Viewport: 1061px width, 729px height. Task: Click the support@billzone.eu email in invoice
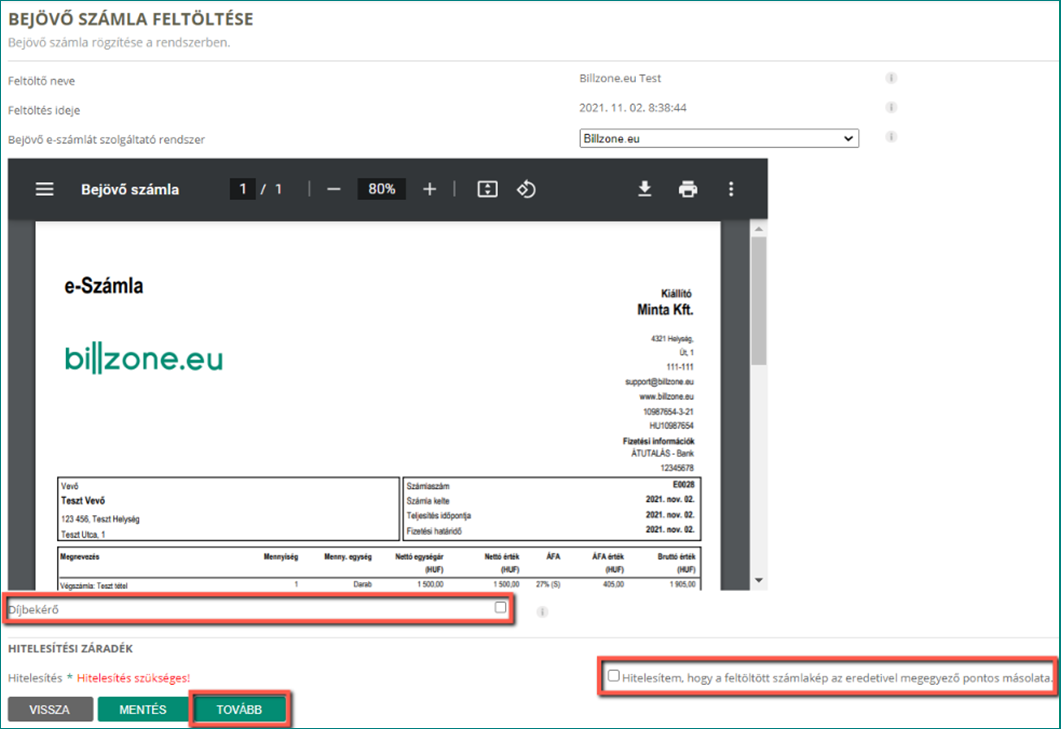click(x=659, y=382)
